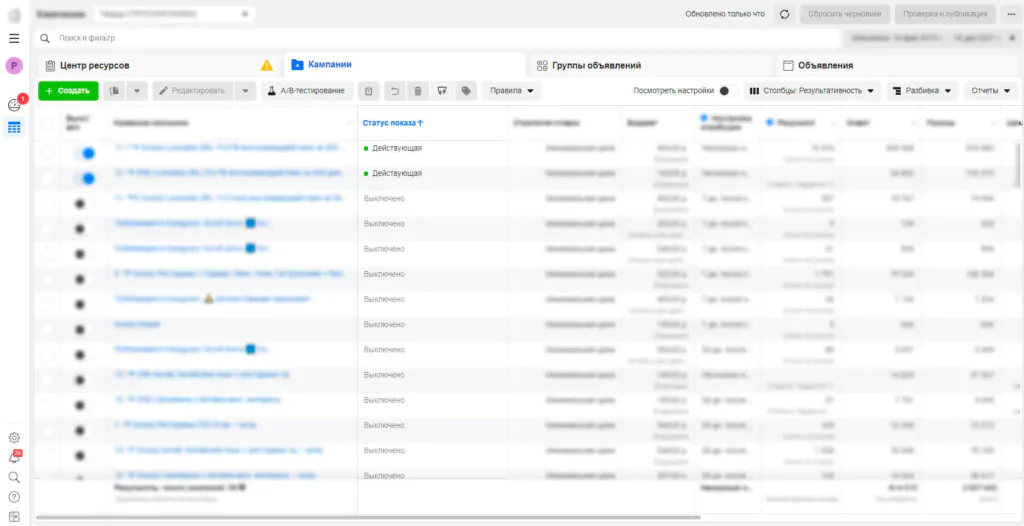Tick the select-all checkbox in table header
Viewport: 1024px width, 526px height.
47,123
